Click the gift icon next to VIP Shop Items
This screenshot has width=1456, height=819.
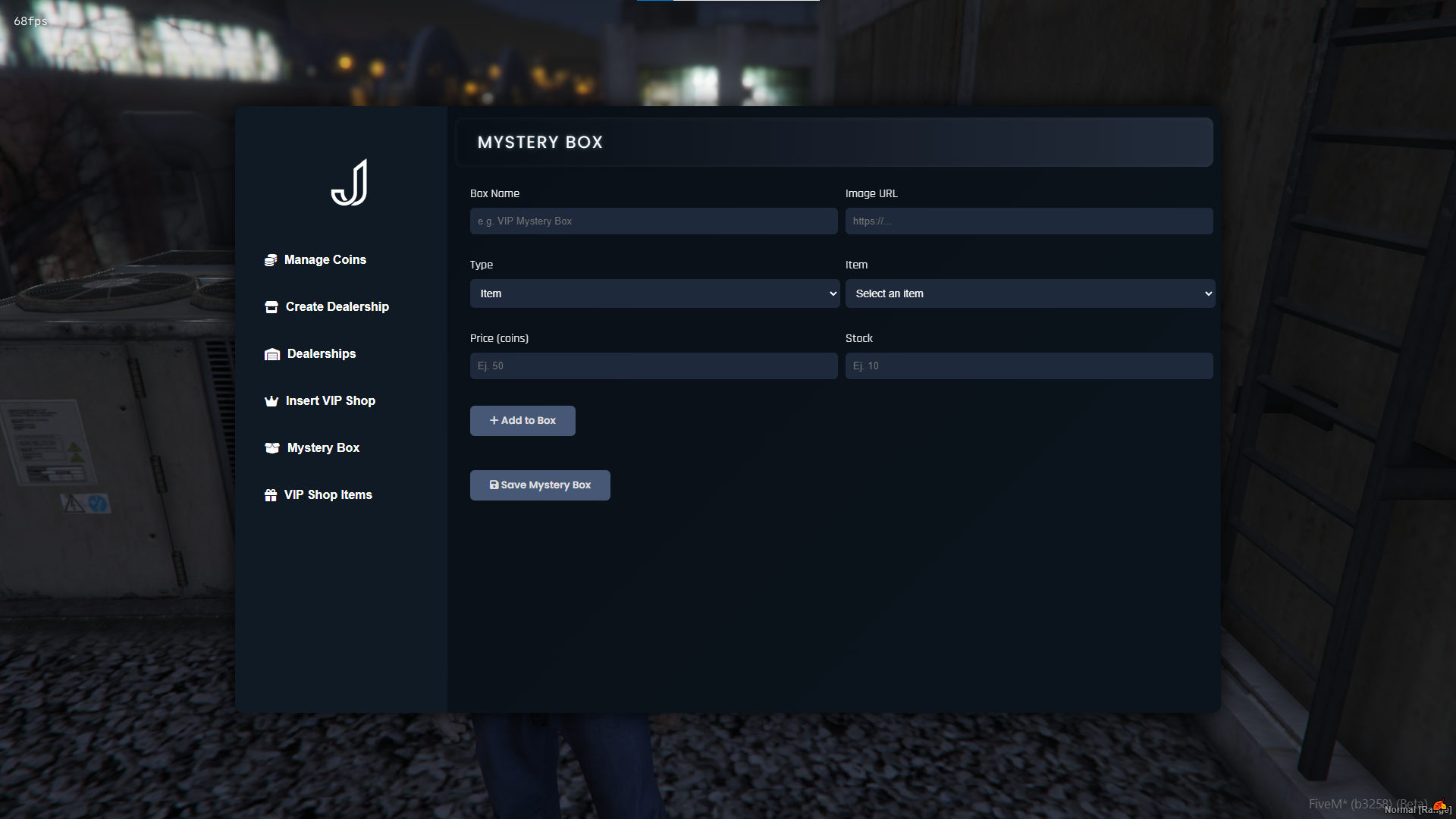point(271,494)
